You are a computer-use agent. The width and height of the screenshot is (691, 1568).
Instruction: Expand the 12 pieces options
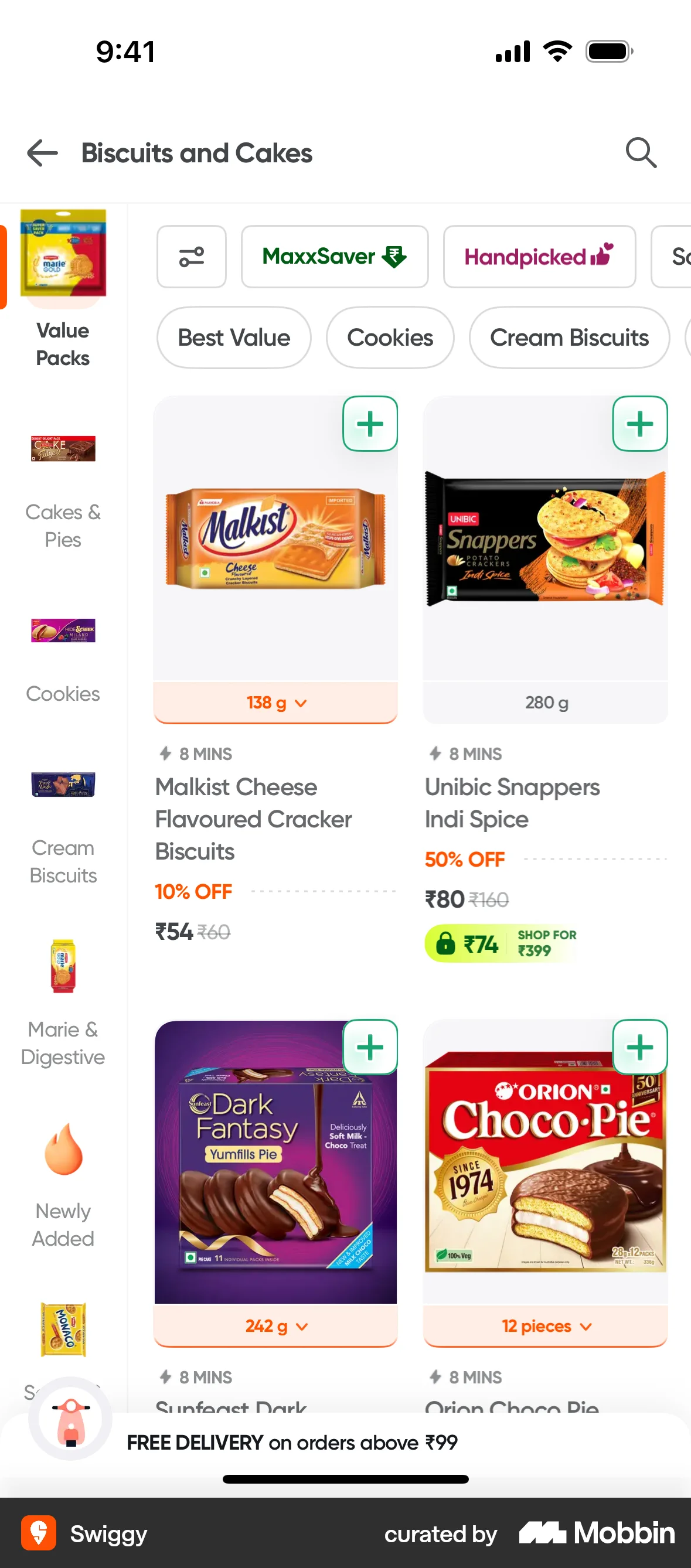pos(545,1326)
